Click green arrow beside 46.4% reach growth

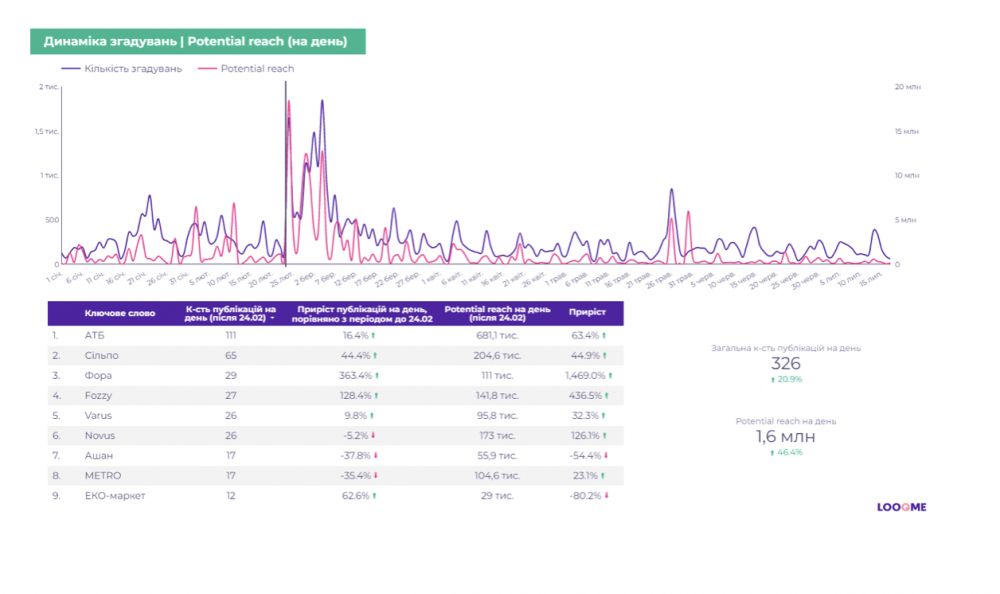(772, 452)
